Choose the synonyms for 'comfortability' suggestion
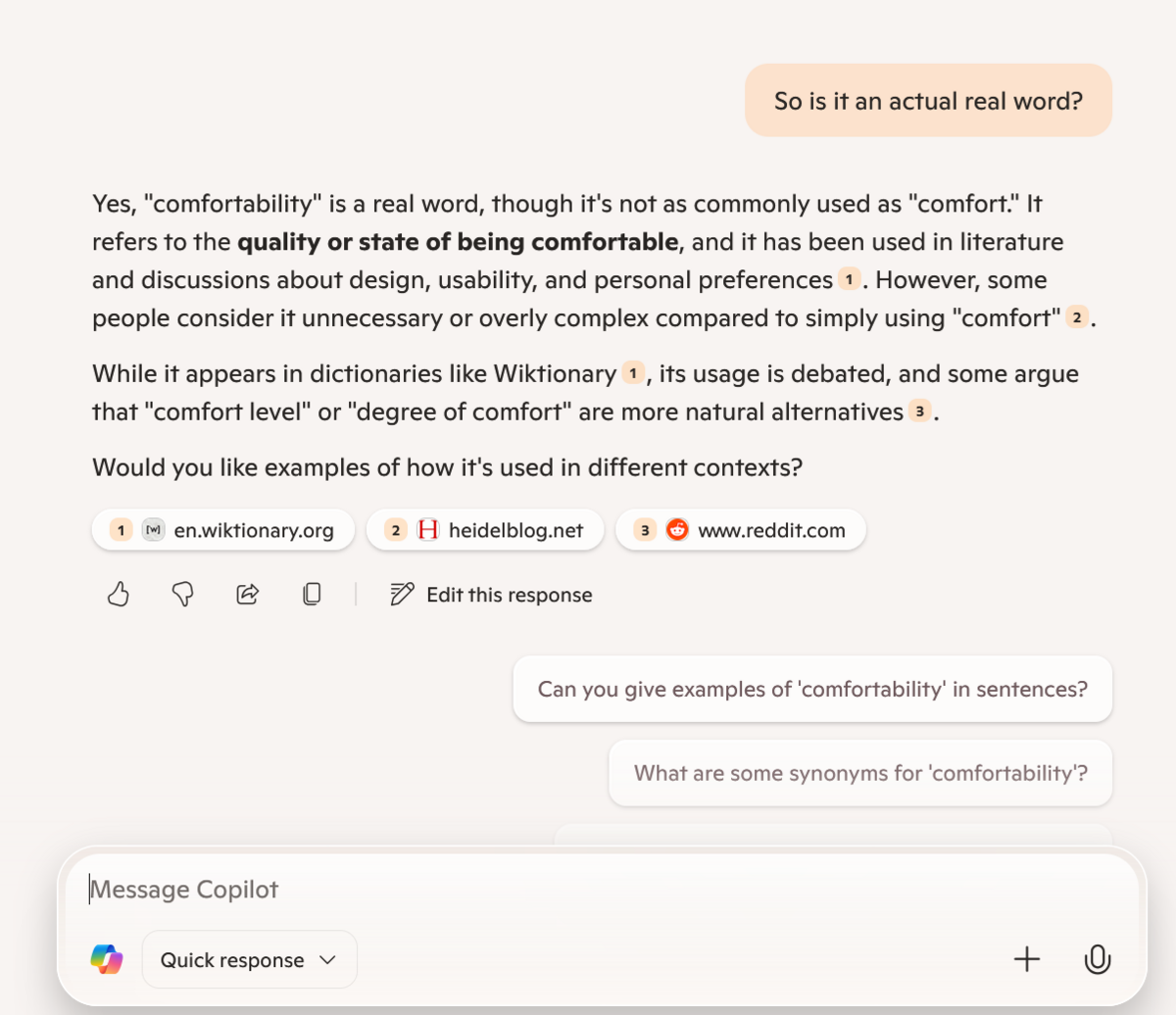The height and width of the screenshot is (1015, 1176). (x=860, y=773)
